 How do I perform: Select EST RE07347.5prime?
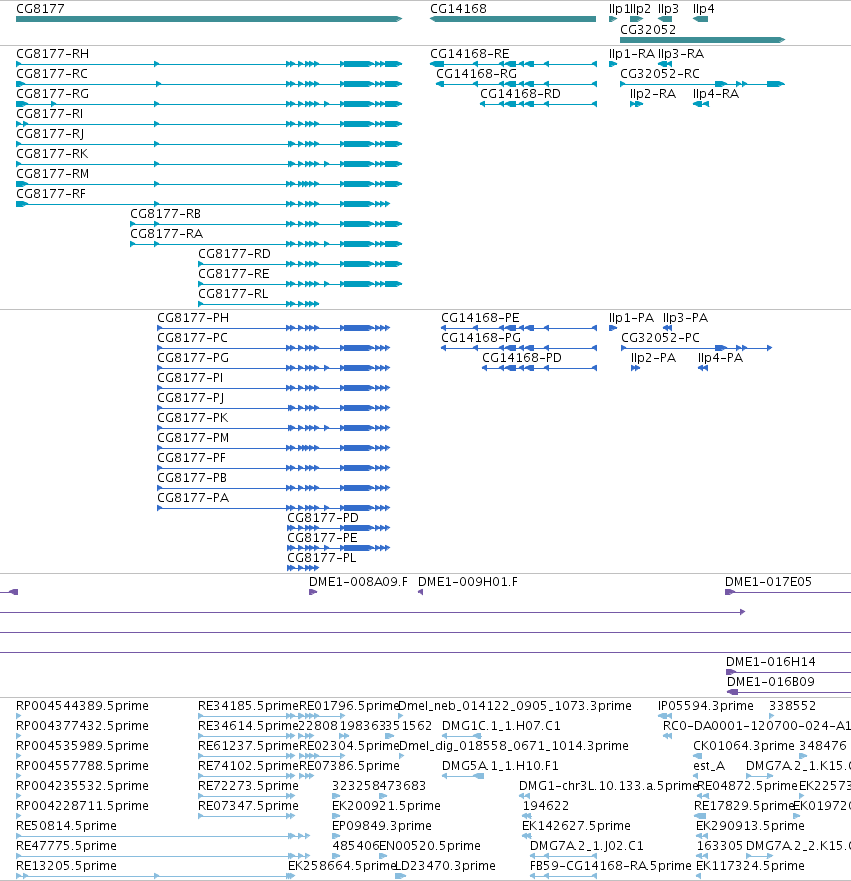coord(248,806)
